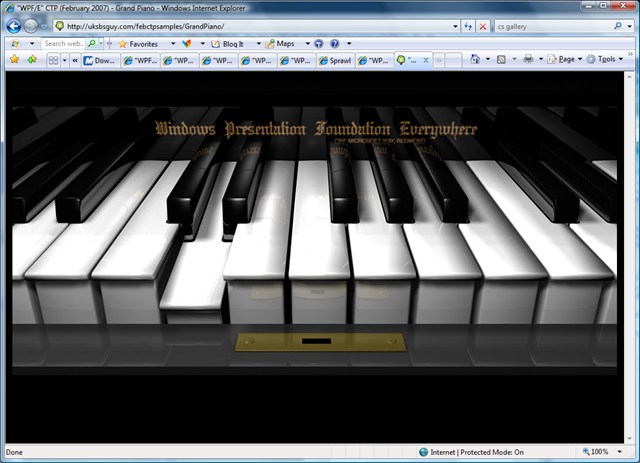
Task: Click the scroll tabs left chevron
Action: tap(75, 60)
